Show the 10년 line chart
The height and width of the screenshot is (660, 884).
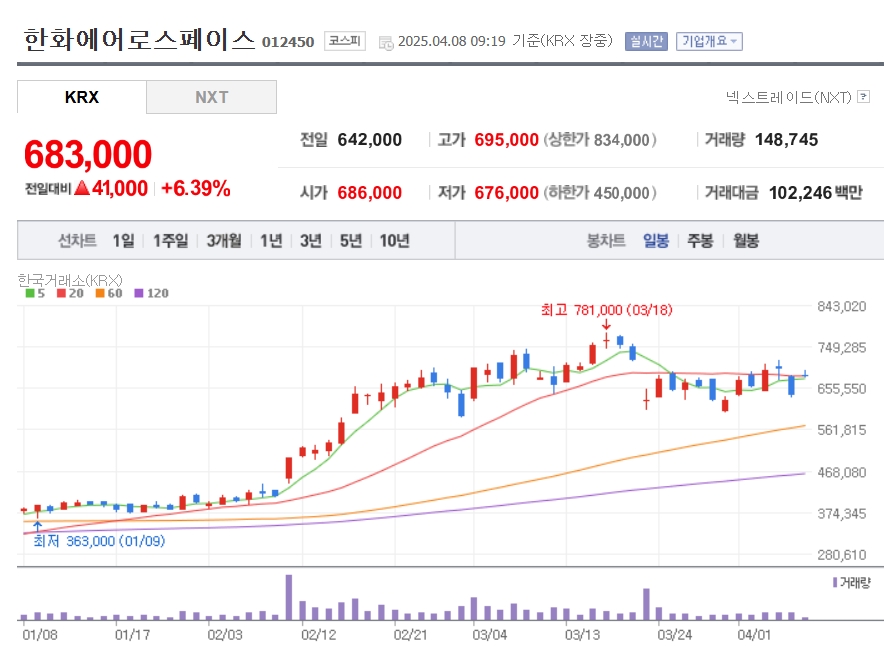(x=395, y=241)
